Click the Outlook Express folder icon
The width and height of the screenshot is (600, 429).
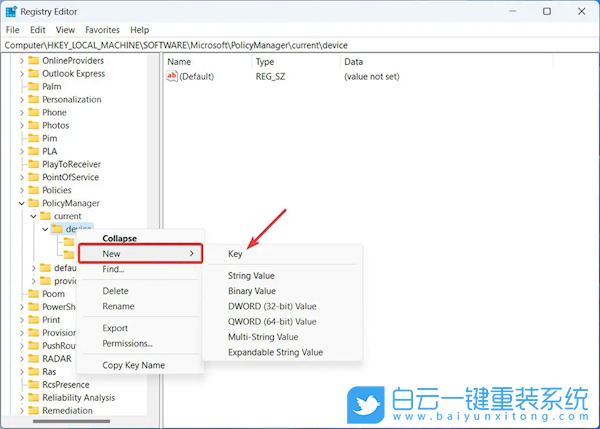click(34, 73)
